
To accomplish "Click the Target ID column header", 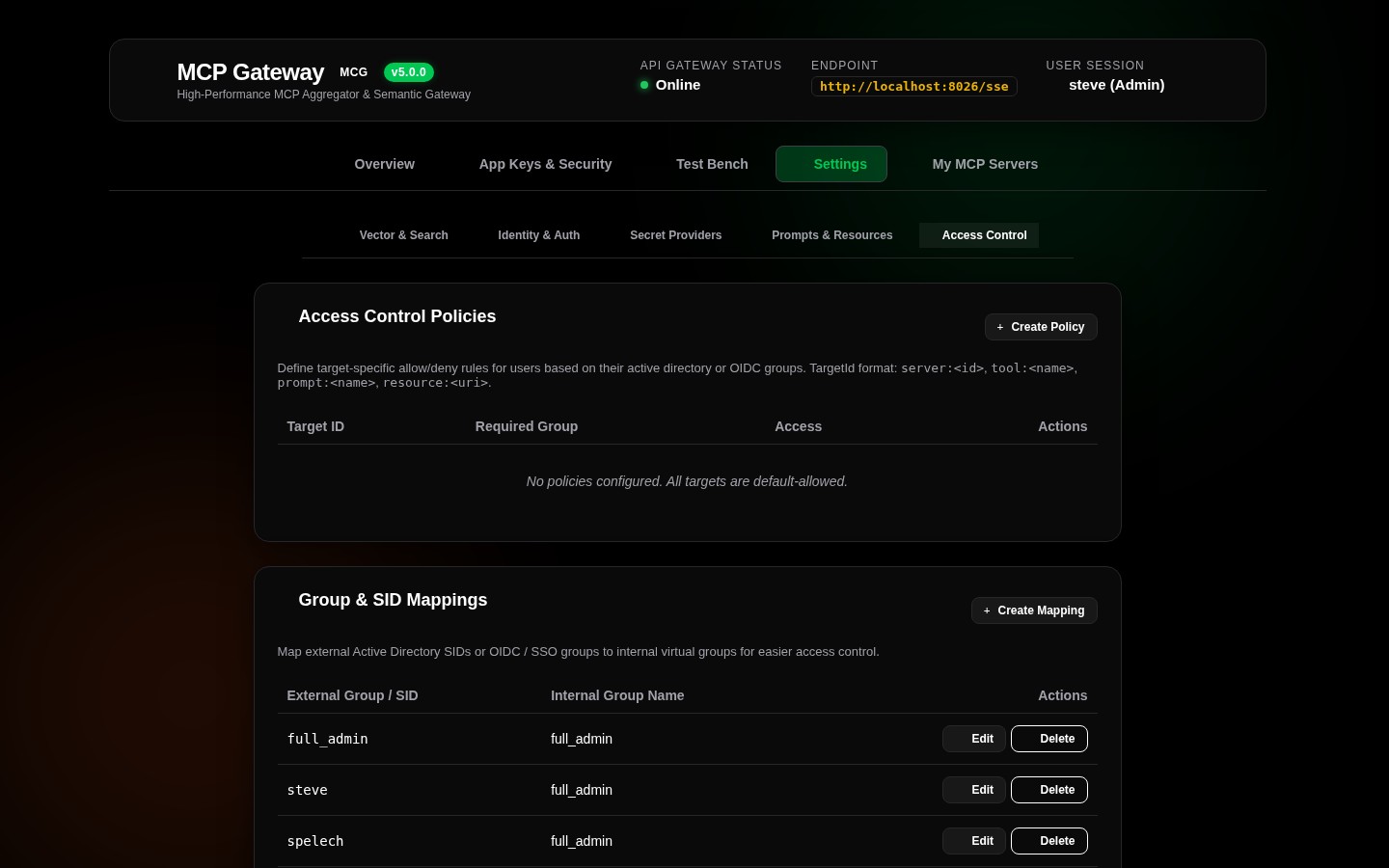I will click(x=315, y=426).
